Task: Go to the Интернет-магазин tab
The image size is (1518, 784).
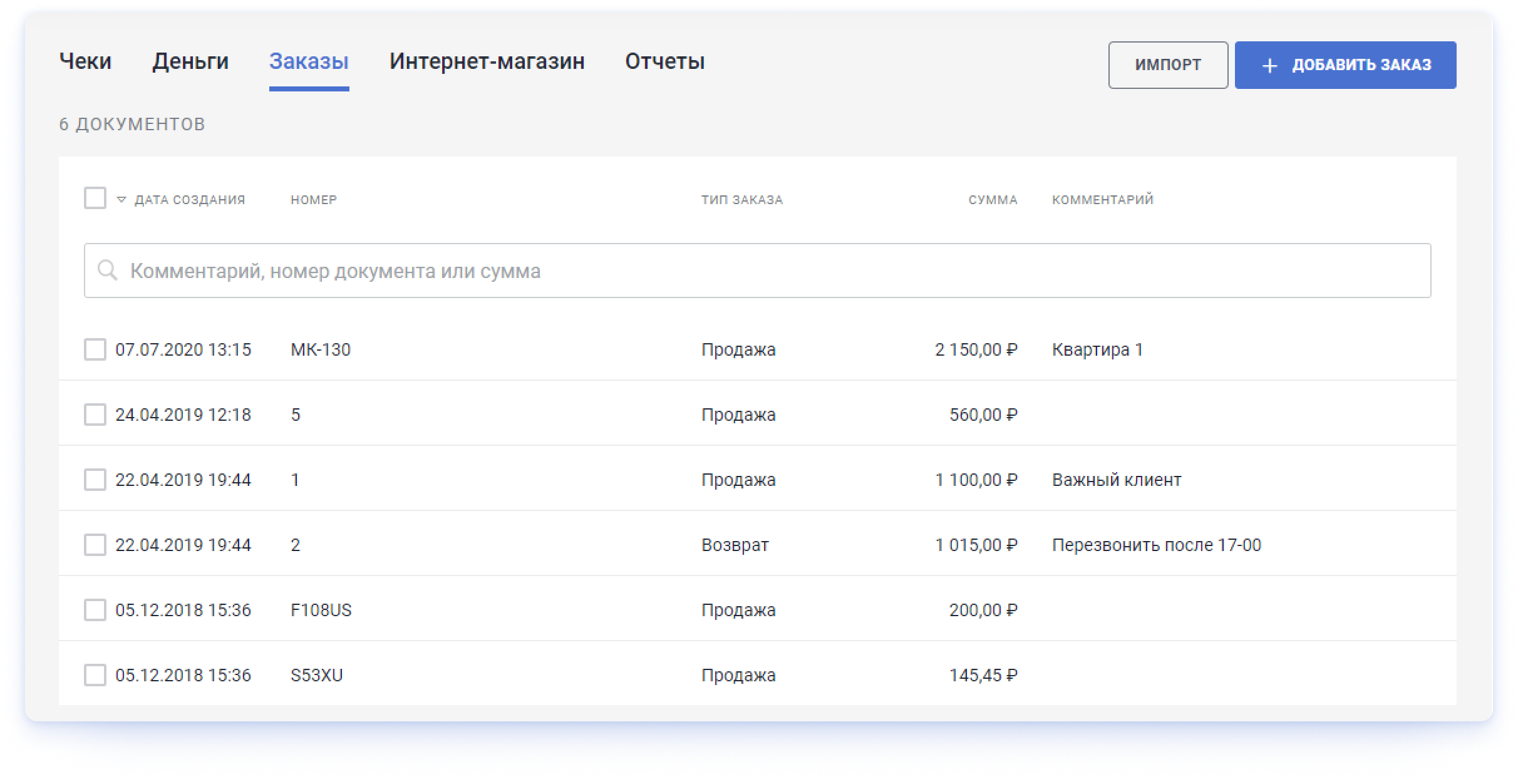Action: (487, 61)
